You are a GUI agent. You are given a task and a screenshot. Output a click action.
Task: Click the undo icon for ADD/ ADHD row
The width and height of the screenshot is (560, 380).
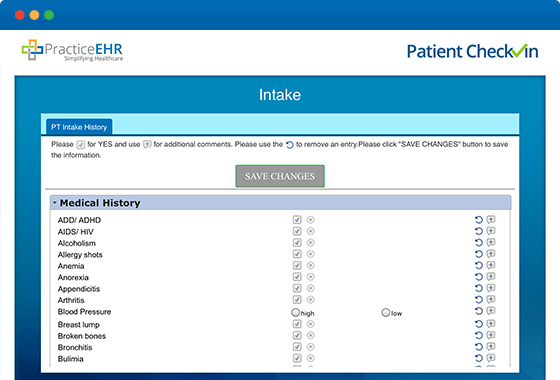479,220
